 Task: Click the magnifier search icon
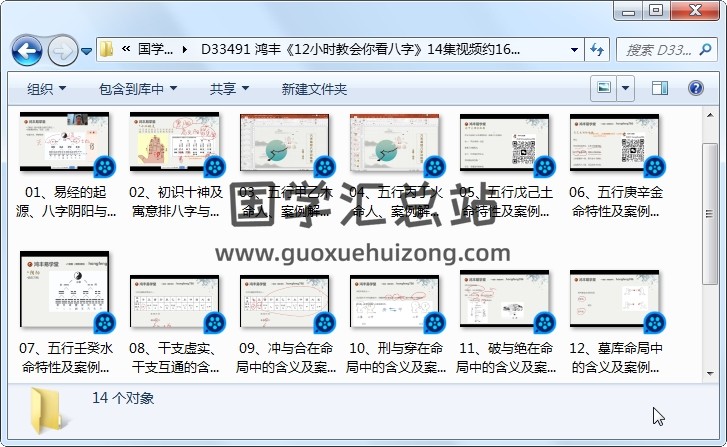coord(706,49)
